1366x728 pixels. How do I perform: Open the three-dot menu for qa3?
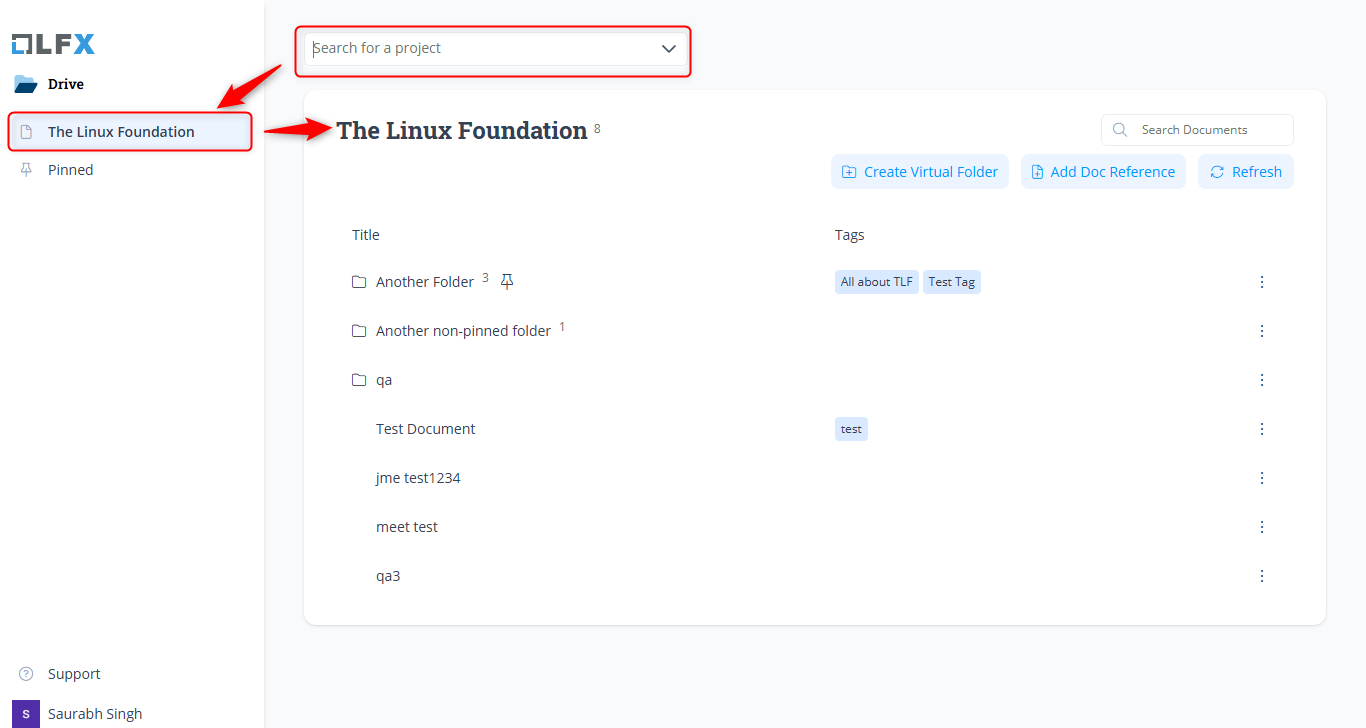click(x=1261, y=576)
